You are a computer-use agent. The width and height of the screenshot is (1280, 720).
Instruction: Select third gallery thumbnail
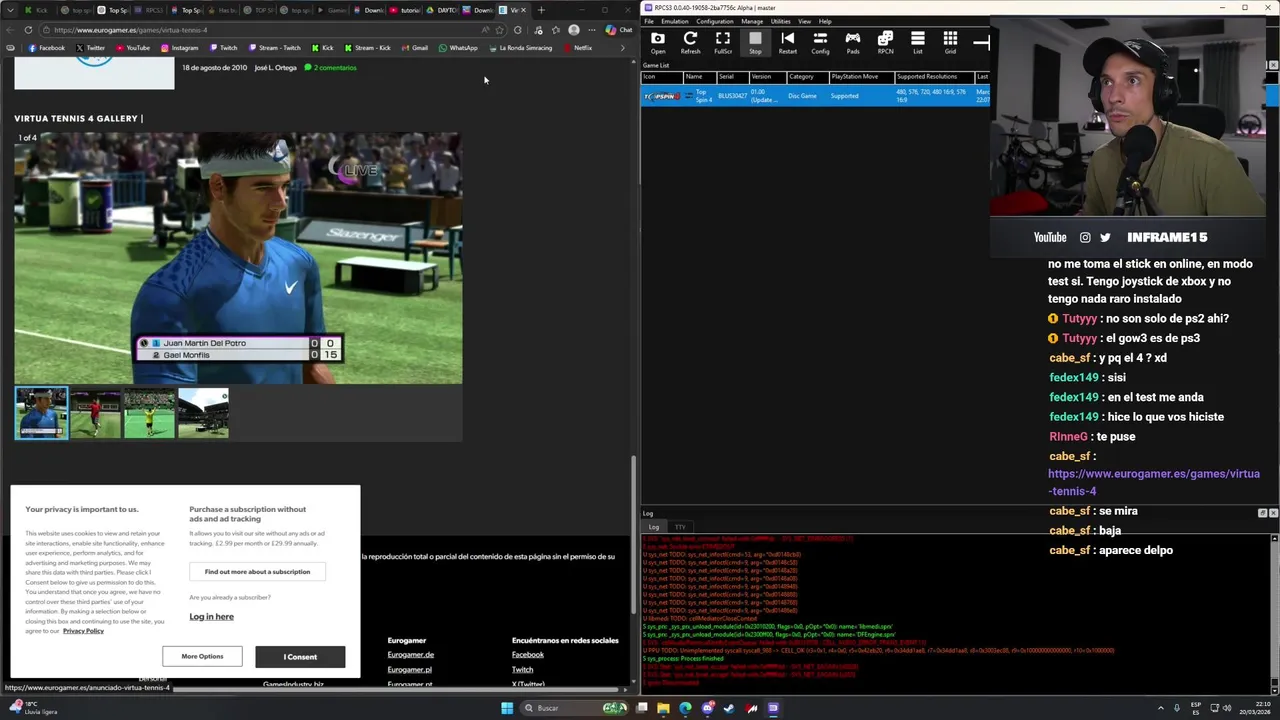(149, 413)
